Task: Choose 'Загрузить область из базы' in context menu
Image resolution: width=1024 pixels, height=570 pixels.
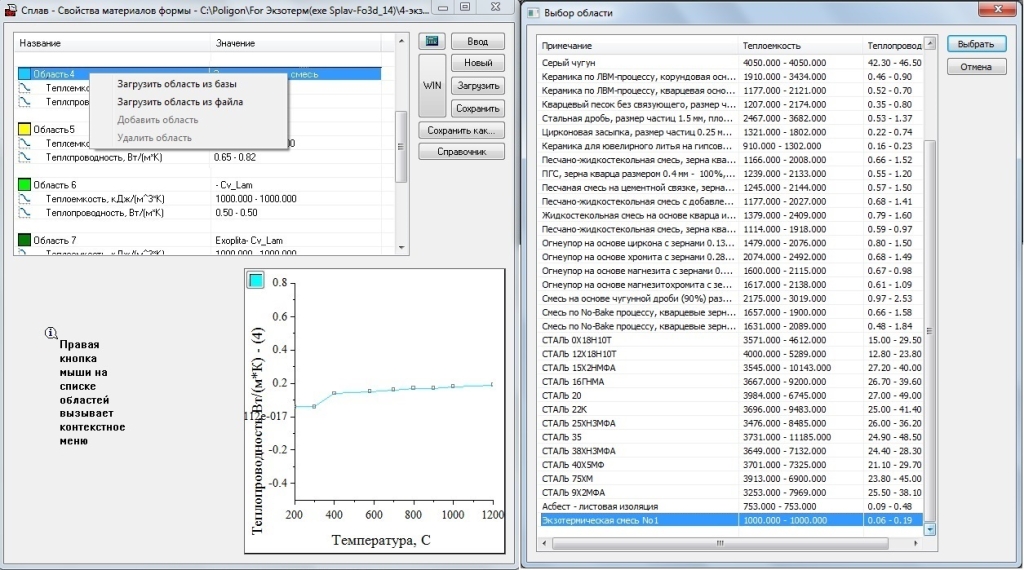Action: pos(177,84)
